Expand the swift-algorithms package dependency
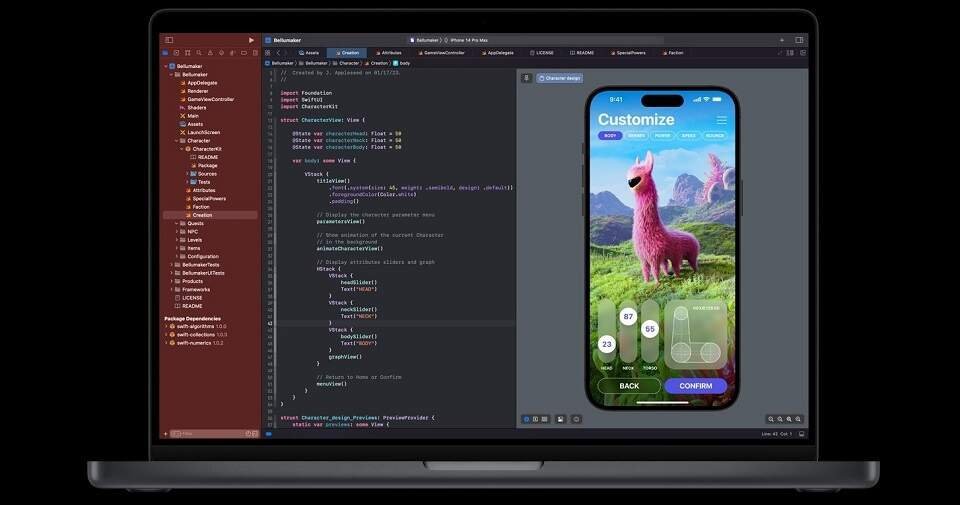This screenshot has width=960, height=505. click(166, 326)
